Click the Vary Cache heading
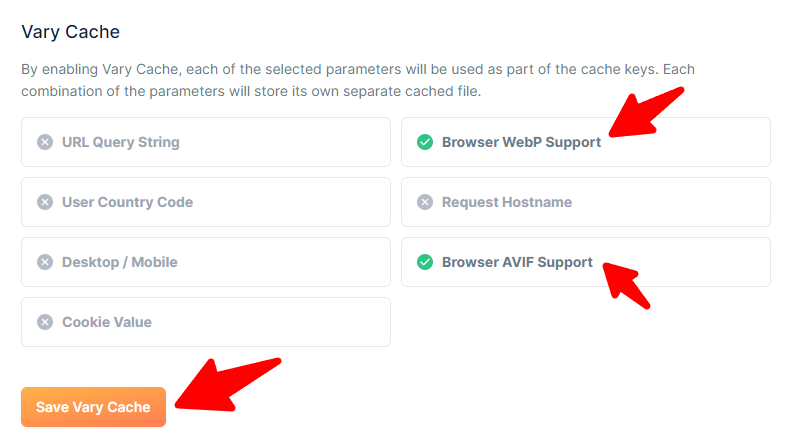800x448 pixels. coord(70,32)
